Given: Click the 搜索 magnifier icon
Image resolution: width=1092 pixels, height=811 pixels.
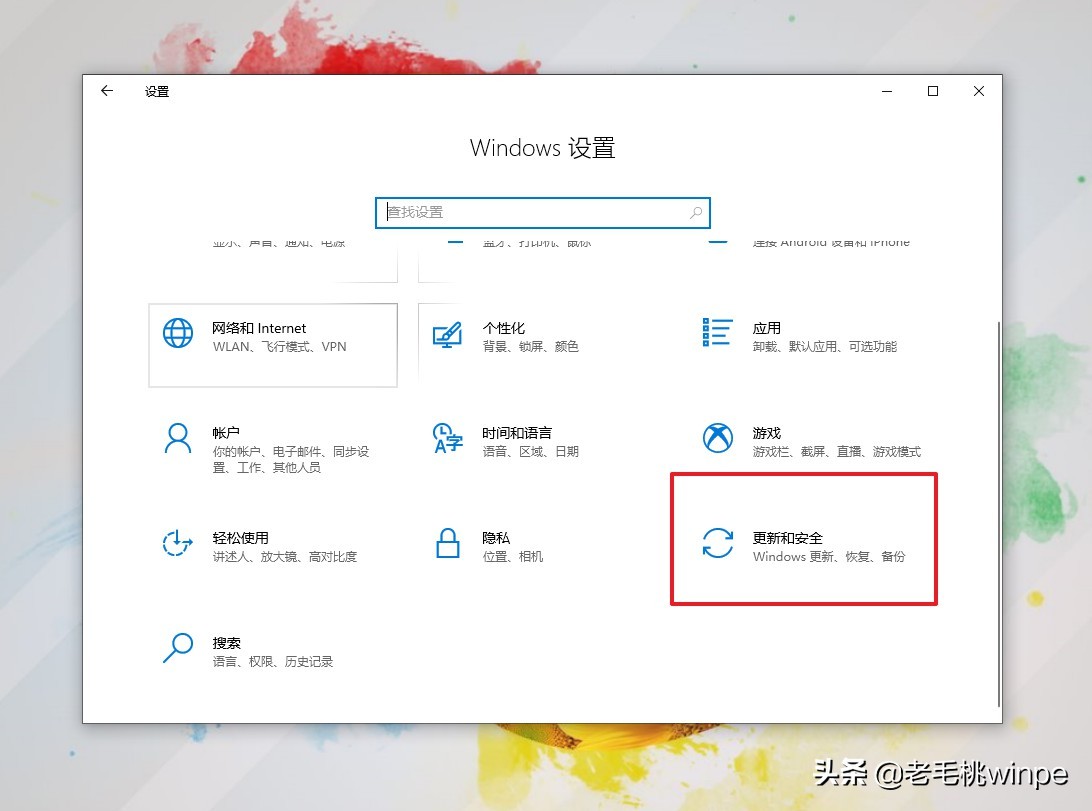Looking at the screenshot, I should pyautogui.click(x=178, y=648).
